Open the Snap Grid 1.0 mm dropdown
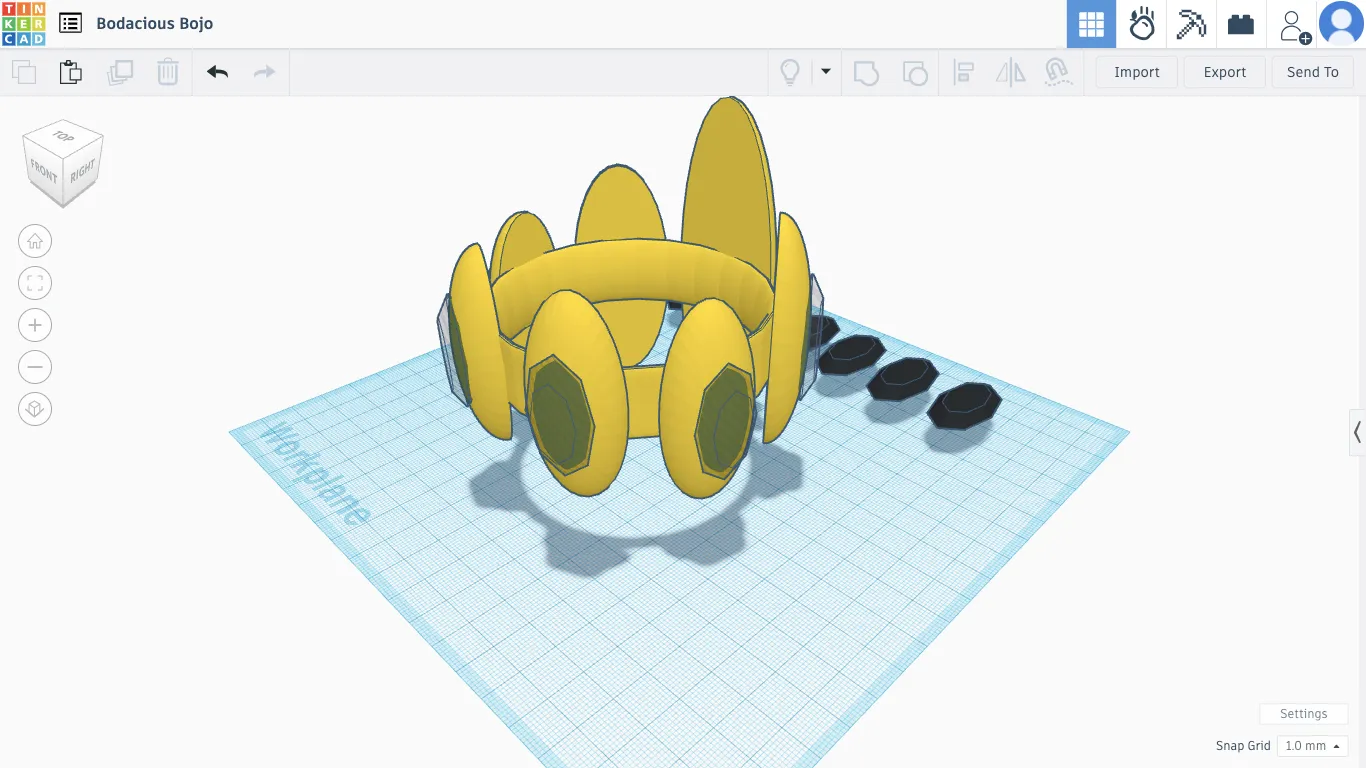This screenshot has height=768, width=1366. pyautogui.click(x=1312, y=746)
